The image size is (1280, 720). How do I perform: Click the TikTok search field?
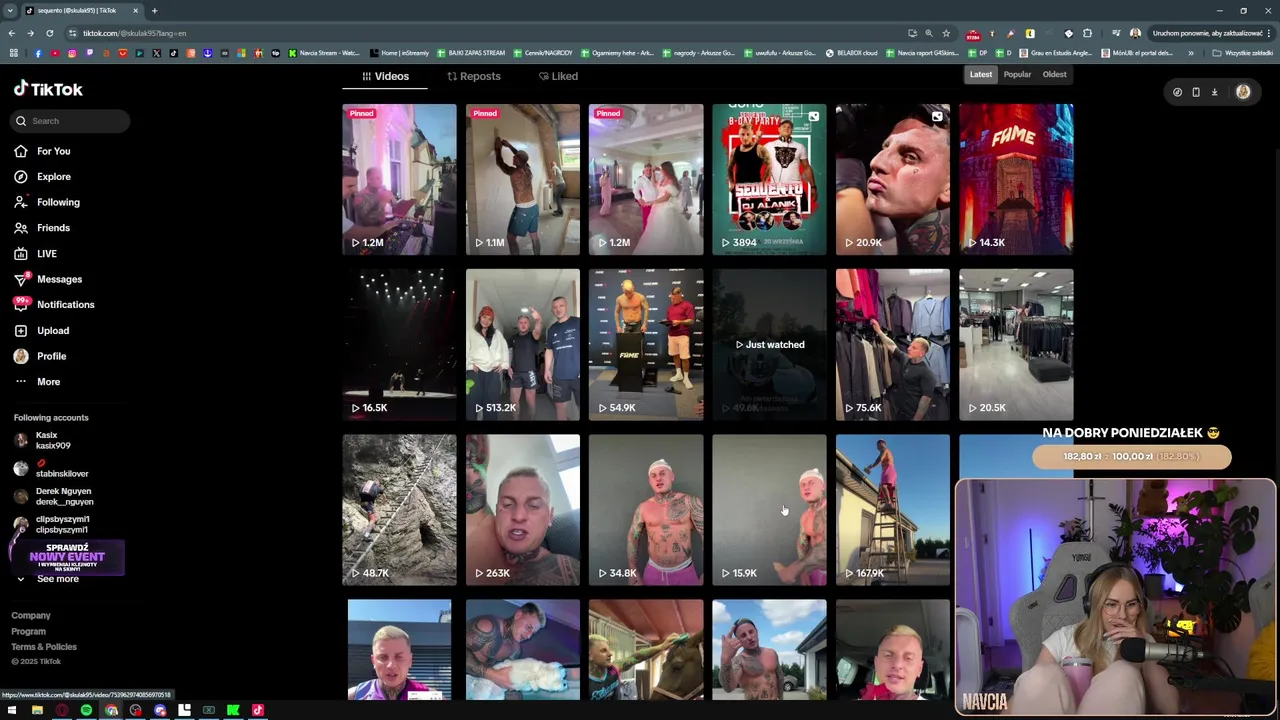tap(71, 121)
